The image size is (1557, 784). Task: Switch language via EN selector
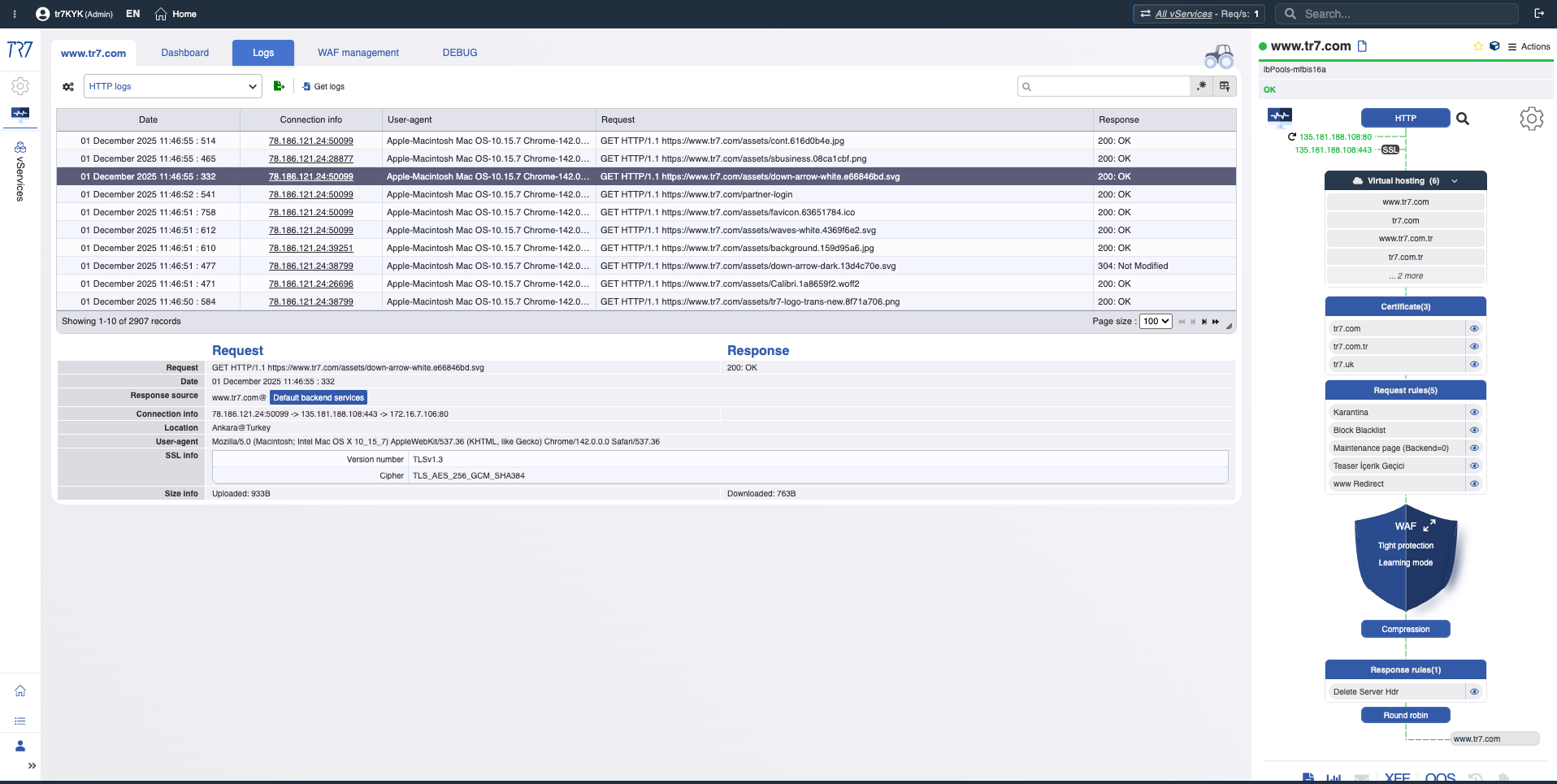click(133, 14)
